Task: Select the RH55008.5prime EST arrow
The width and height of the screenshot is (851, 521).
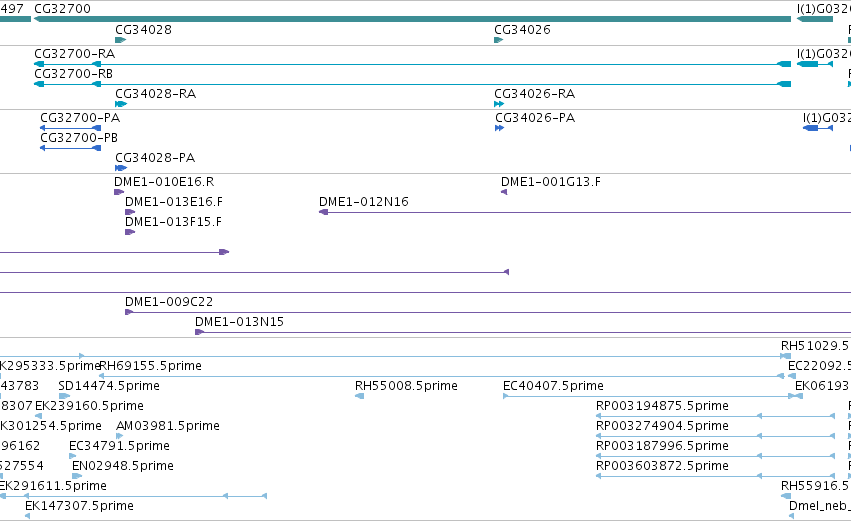Action: [x=359, y=396]
